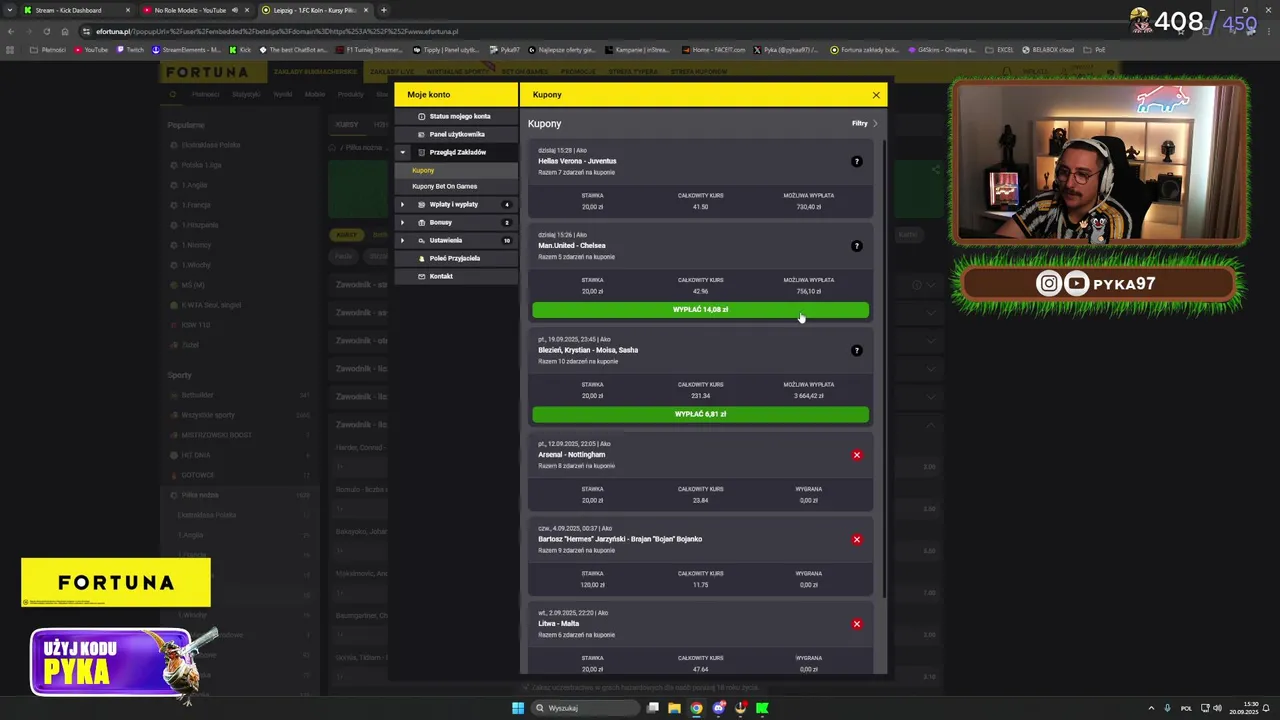The height and width of the screenshot is (720, 1280).
Task: Click the browser address bar URL
Action: [277, 31]
